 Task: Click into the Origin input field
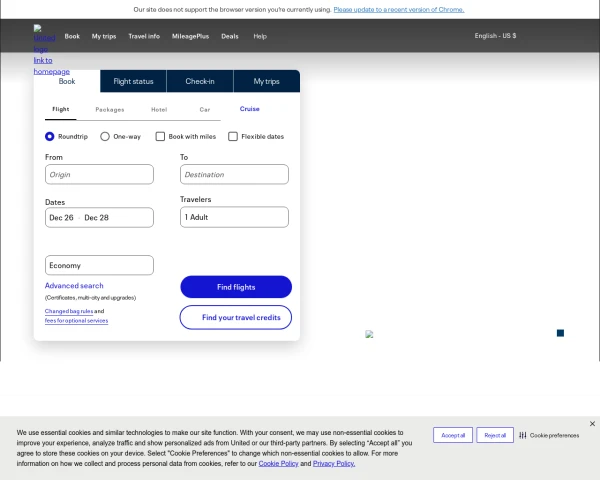99,174
